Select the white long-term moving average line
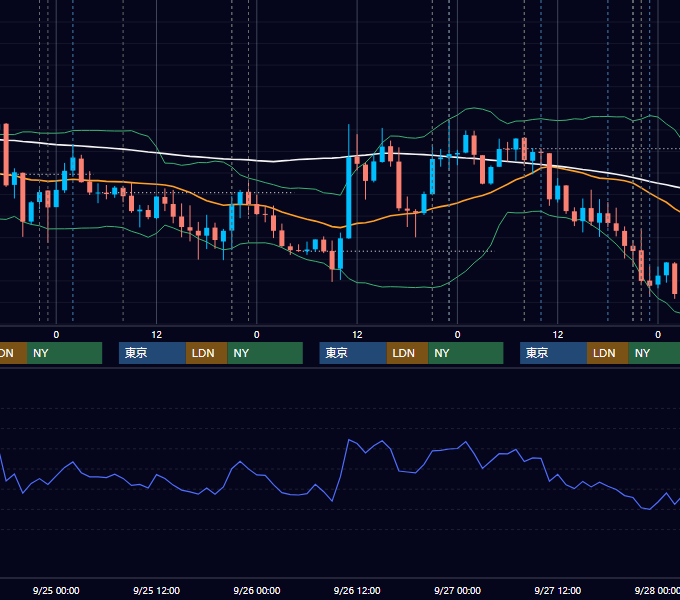 tap(273, 161)
